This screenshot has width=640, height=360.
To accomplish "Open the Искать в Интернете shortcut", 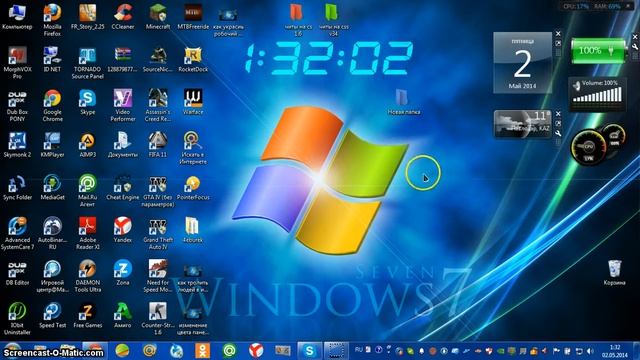I will point(193,148).
